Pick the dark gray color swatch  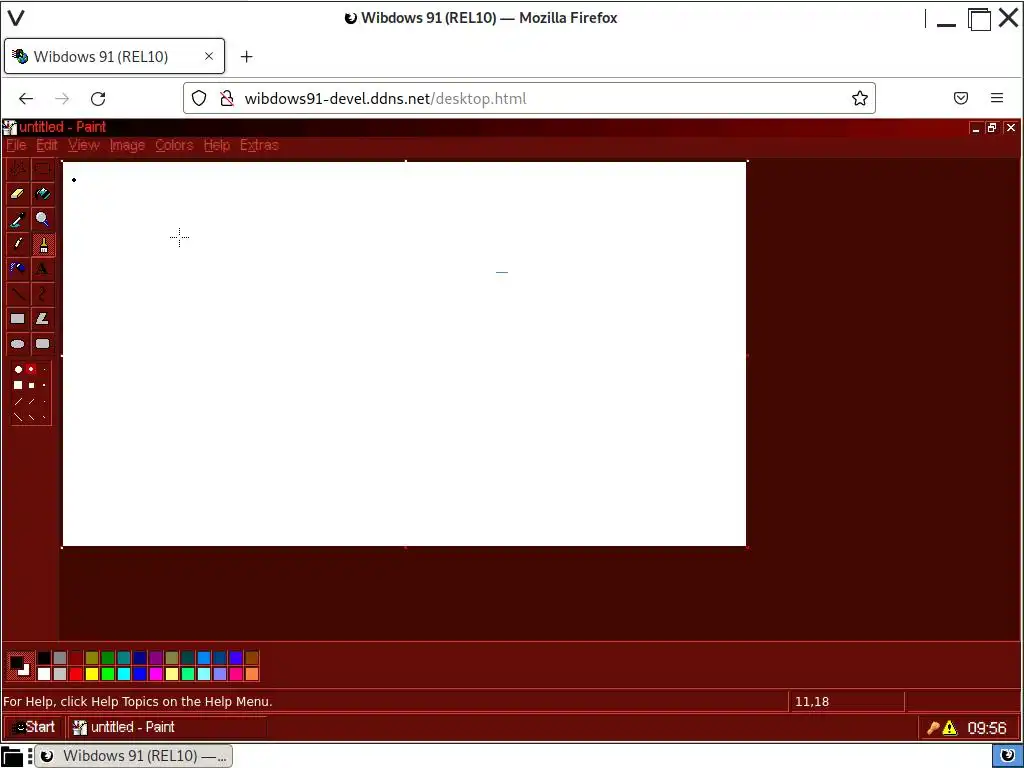point(60,658)
